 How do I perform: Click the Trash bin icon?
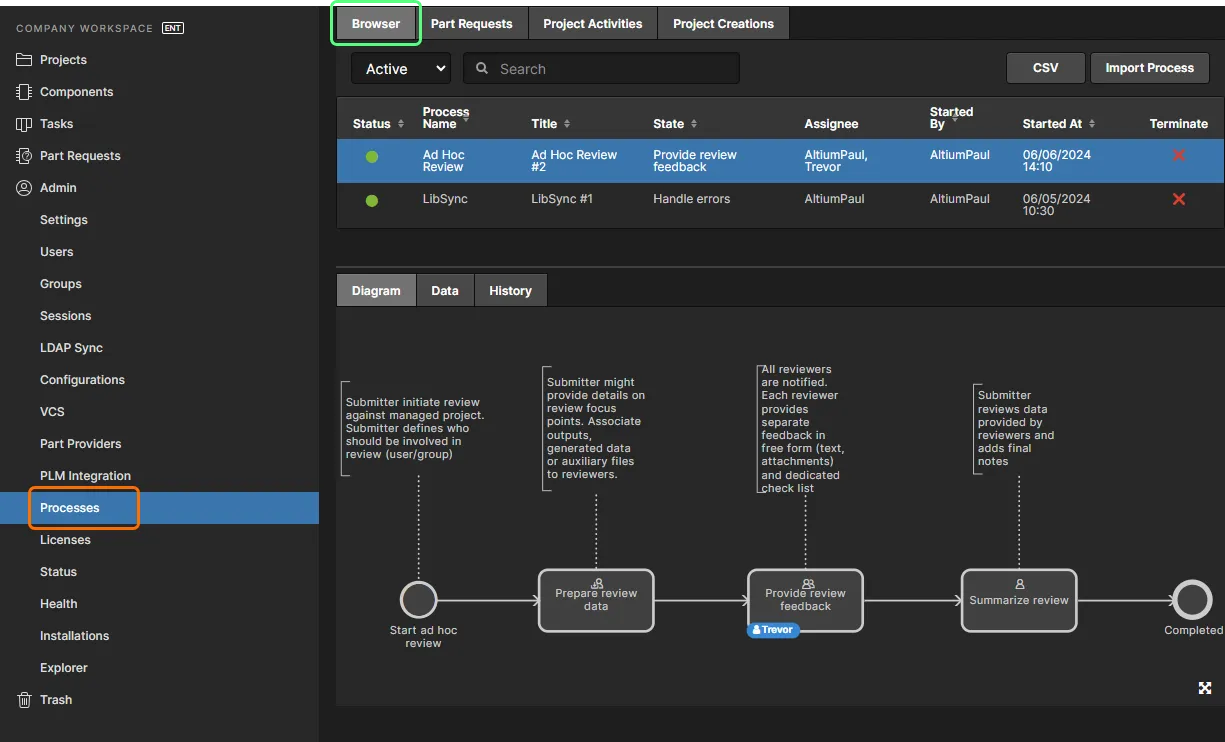point(24,700)
